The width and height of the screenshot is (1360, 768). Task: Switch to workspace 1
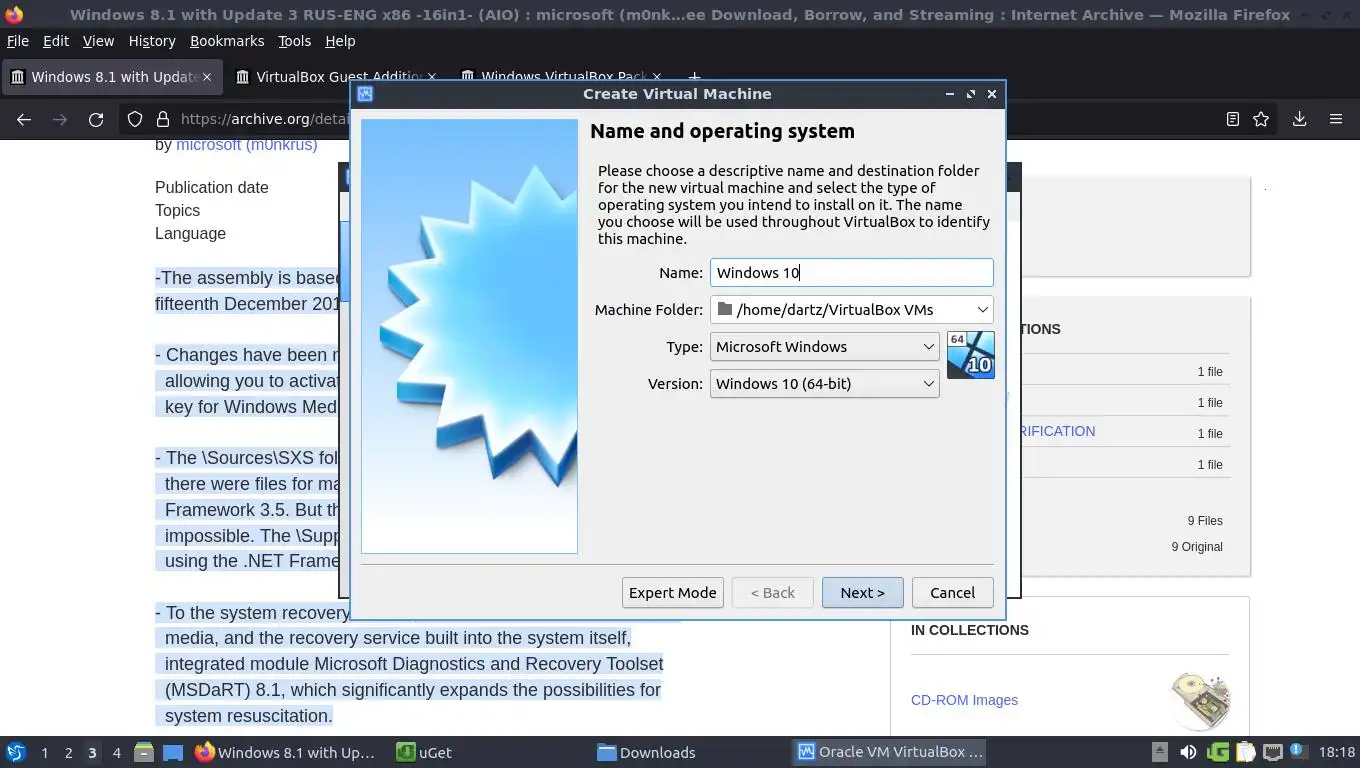coord(44,752)
